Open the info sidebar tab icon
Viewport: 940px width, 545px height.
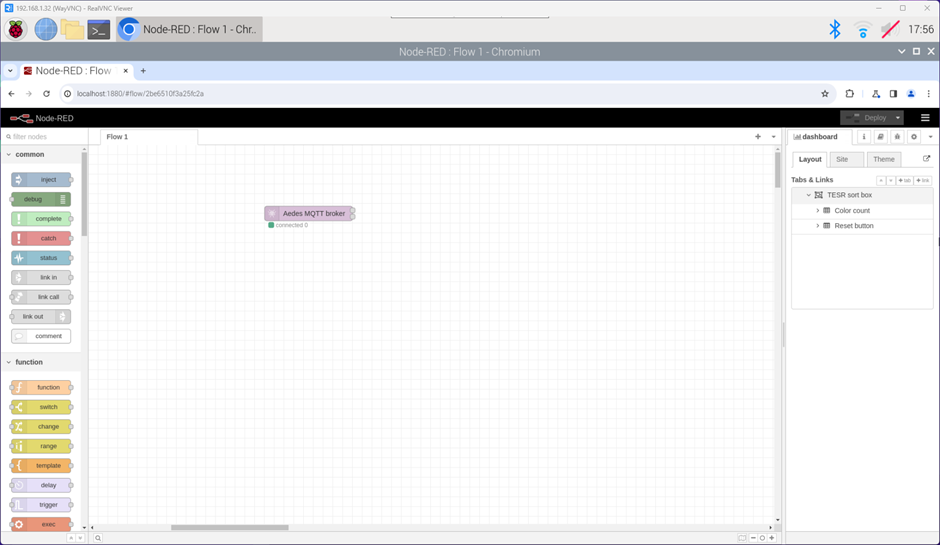(864, 137)
